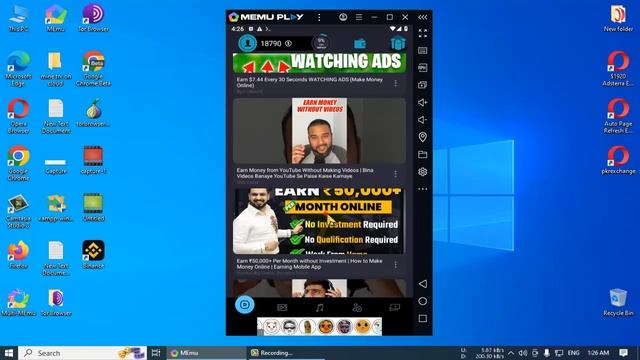Open MEmu settings gear icon
Viewport: 640px width, 360px height.
423,172
